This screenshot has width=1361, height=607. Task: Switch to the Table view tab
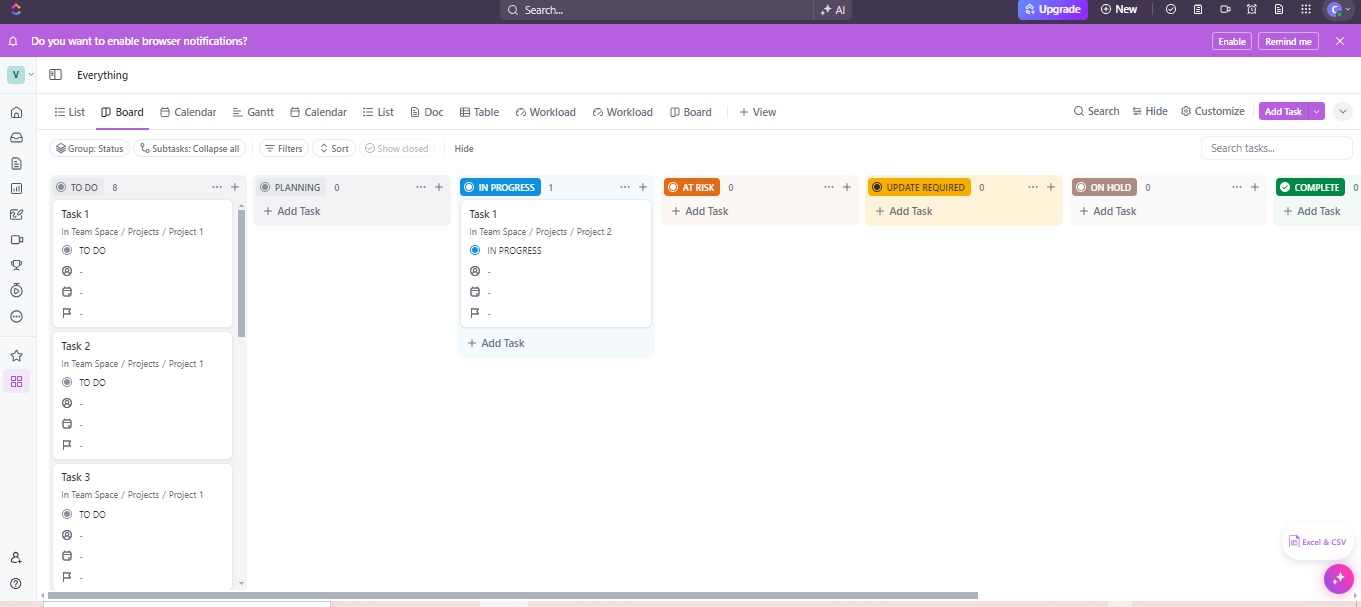click(478, 112)
